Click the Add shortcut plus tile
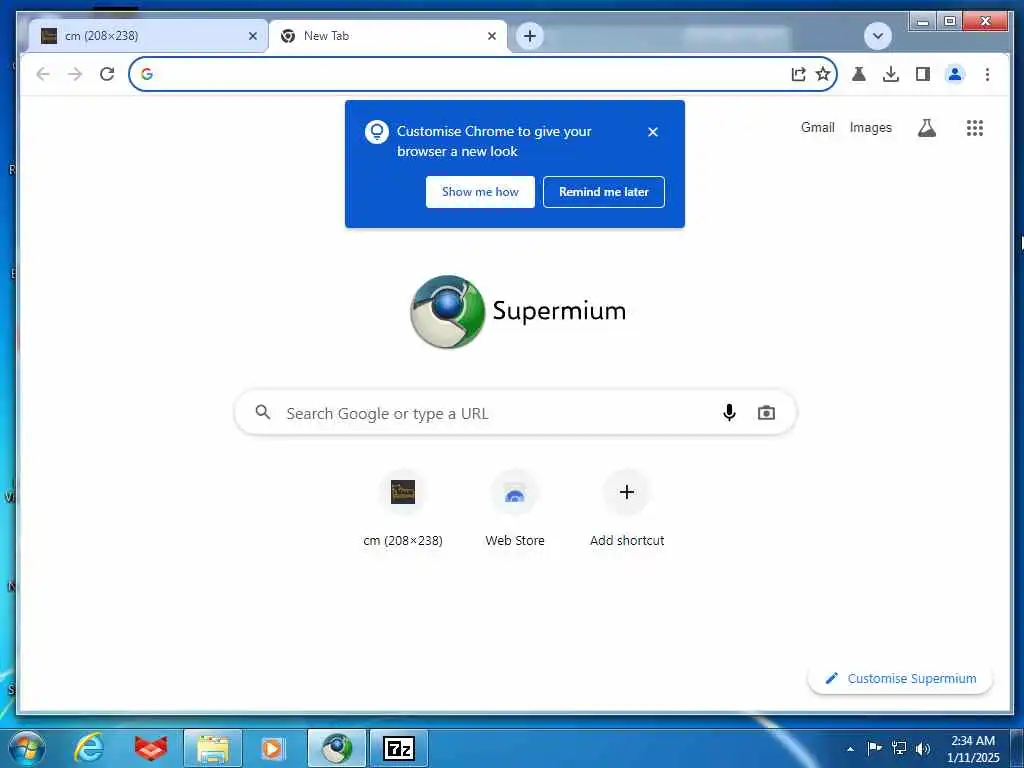Image resolution: width=1024 pixels, height=768 pixels. pyautogui.click(x=626, y=509)
